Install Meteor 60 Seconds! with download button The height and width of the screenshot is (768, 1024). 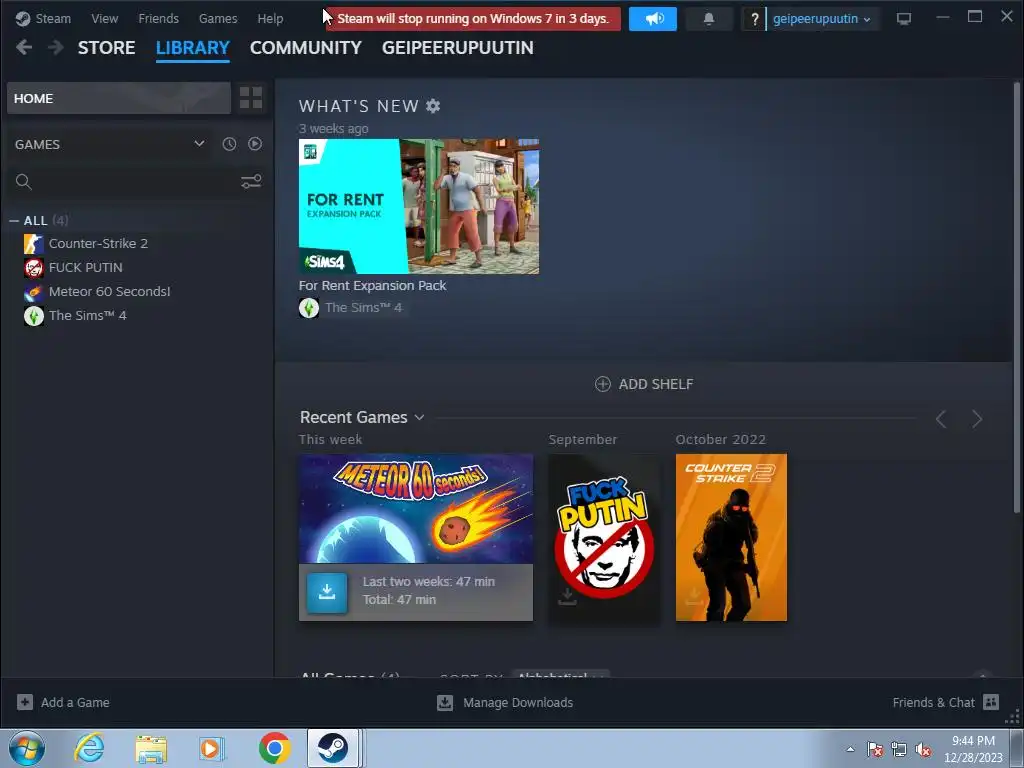tap(327, 592)
